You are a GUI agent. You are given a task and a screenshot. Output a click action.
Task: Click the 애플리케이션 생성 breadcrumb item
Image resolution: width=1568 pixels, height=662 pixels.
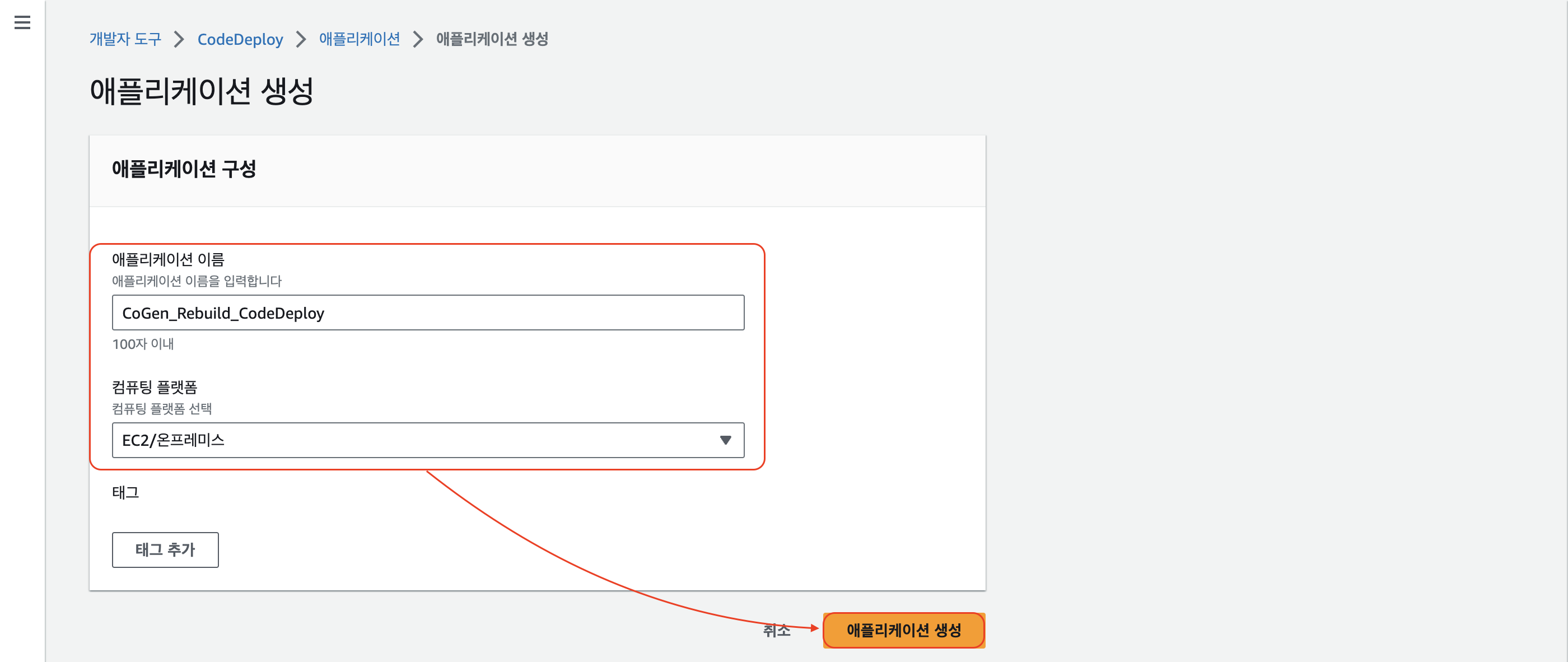click(492, 39)
